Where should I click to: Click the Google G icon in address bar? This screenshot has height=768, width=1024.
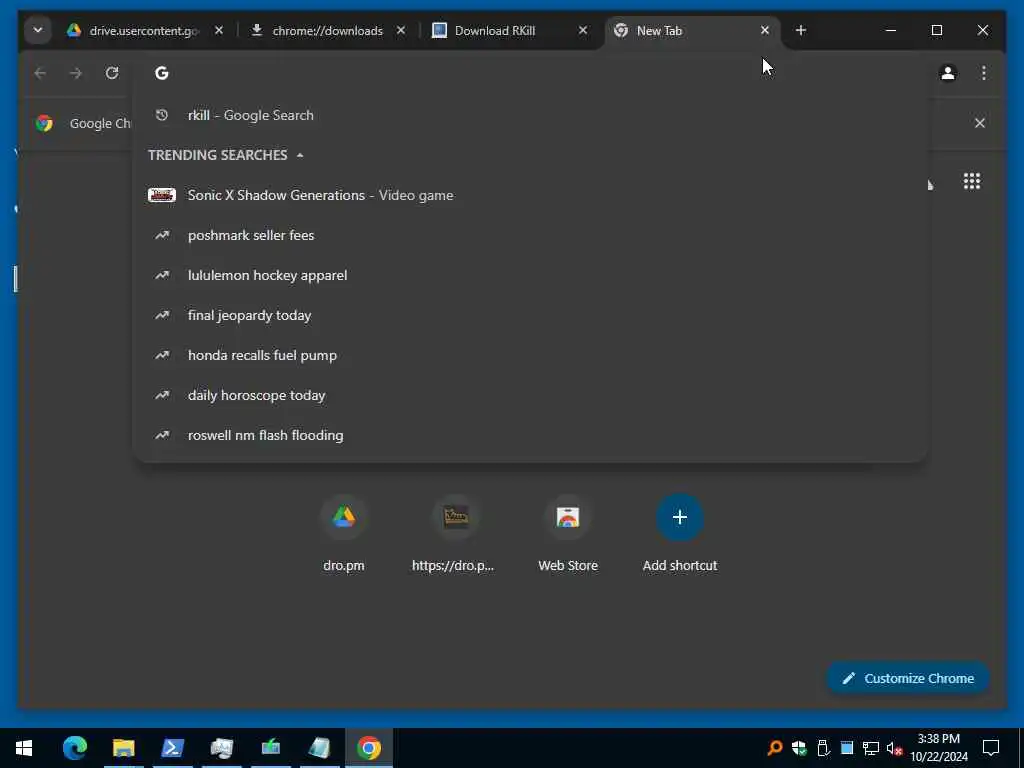161,73
